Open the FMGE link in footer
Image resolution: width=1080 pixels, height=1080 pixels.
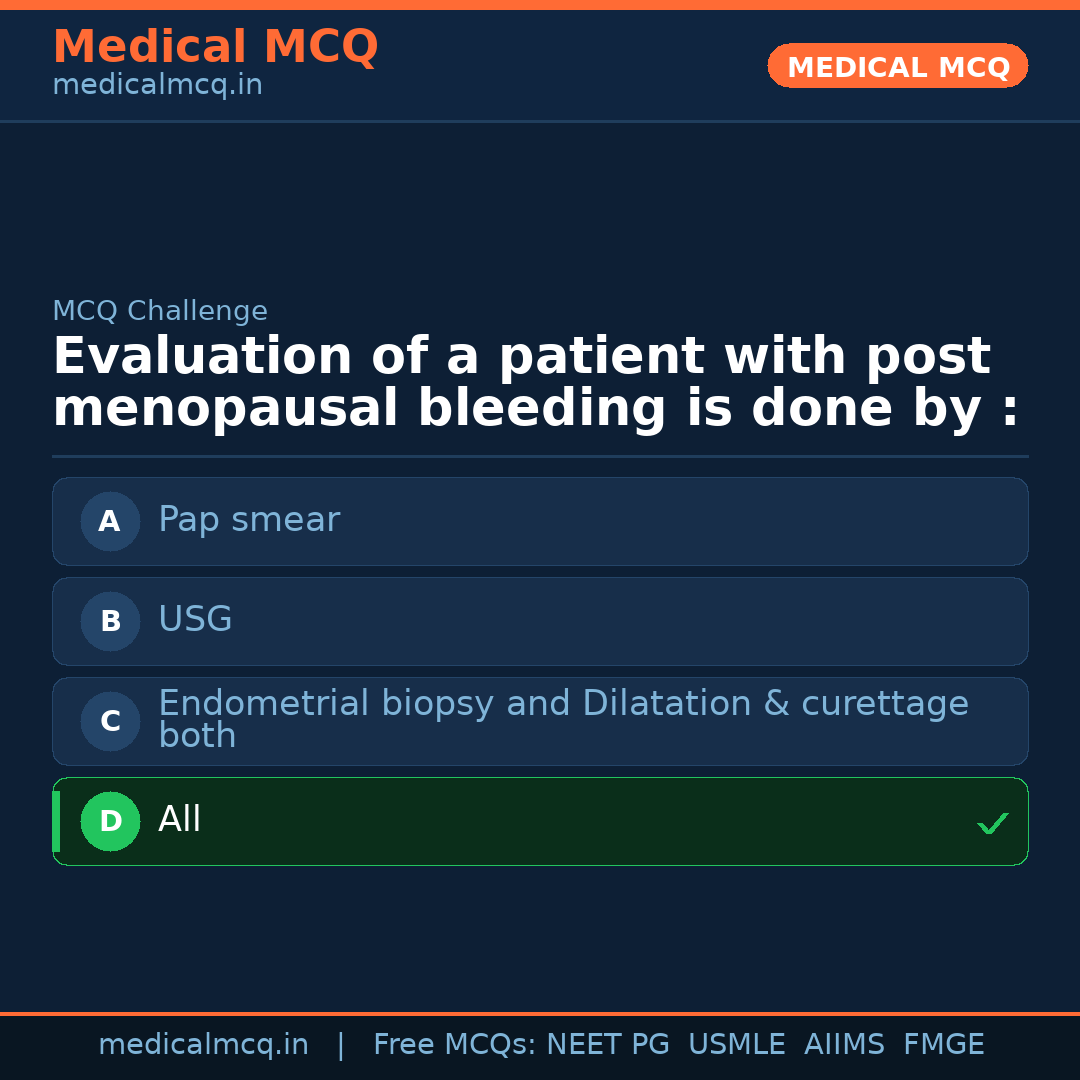(943, 1043)
